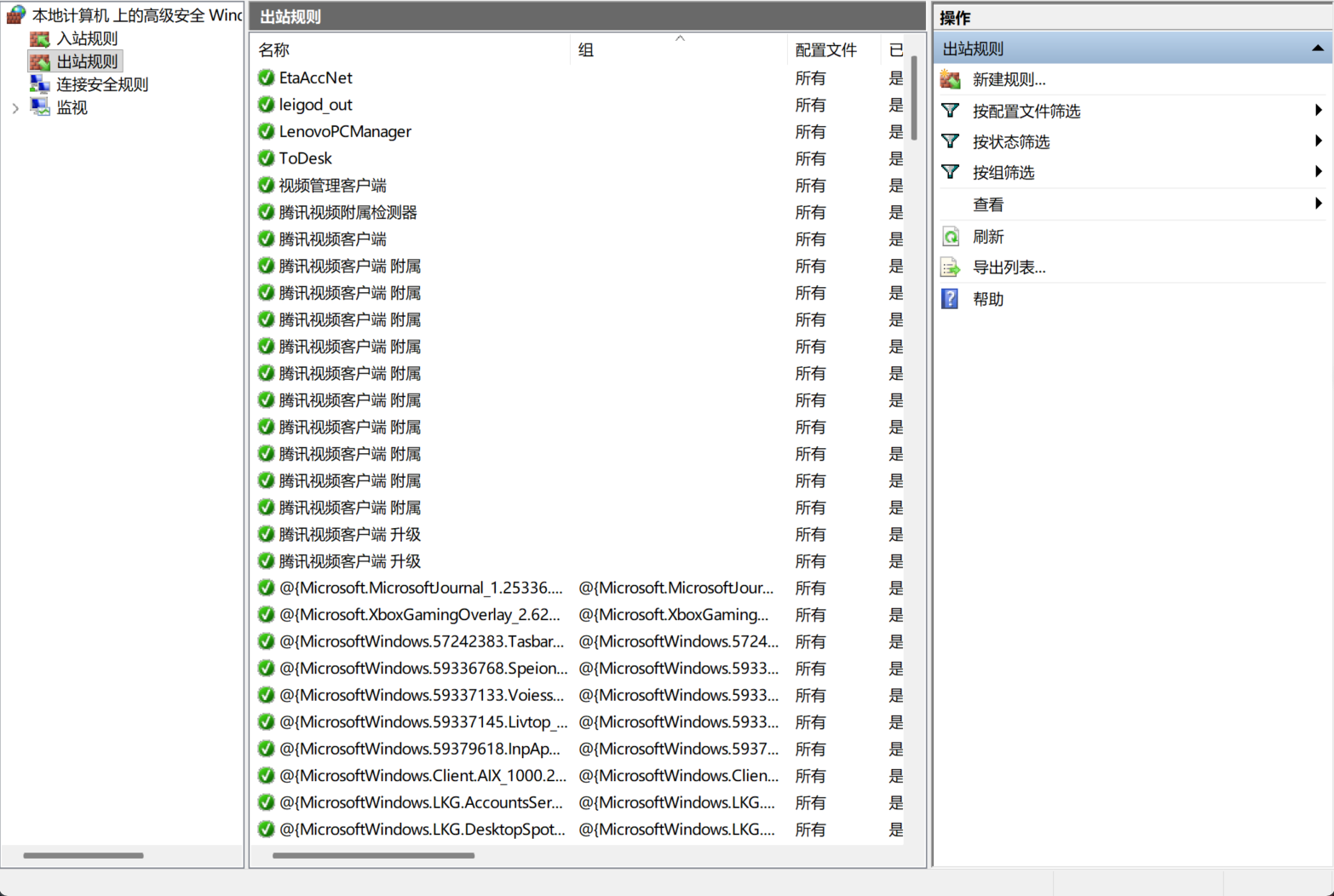1334x896 pixels.
Task: Click the group cell @{MicrosoftWindows.5937...
Action: tap(679, 749)
